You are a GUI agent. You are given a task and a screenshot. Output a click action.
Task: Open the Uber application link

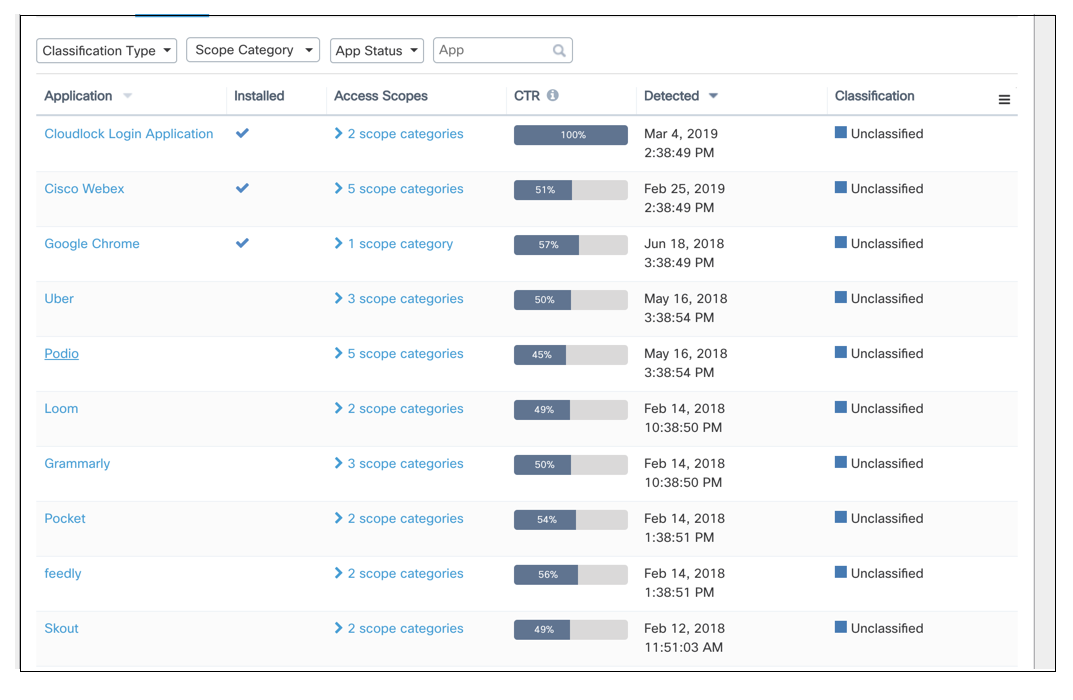59,298
